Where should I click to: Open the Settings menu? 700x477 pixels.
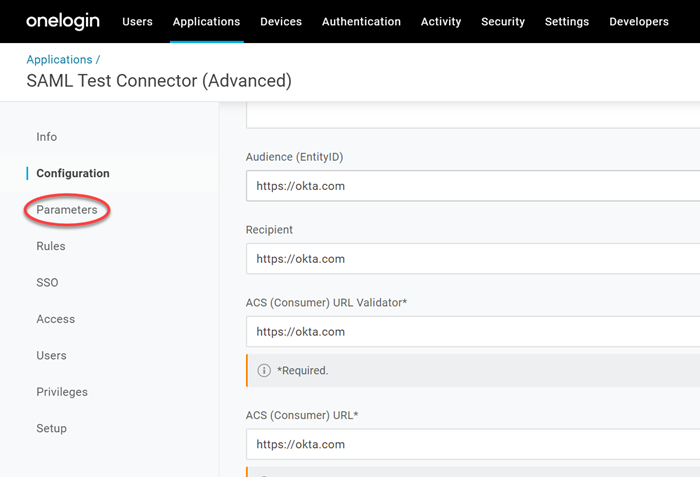[567, 21]
